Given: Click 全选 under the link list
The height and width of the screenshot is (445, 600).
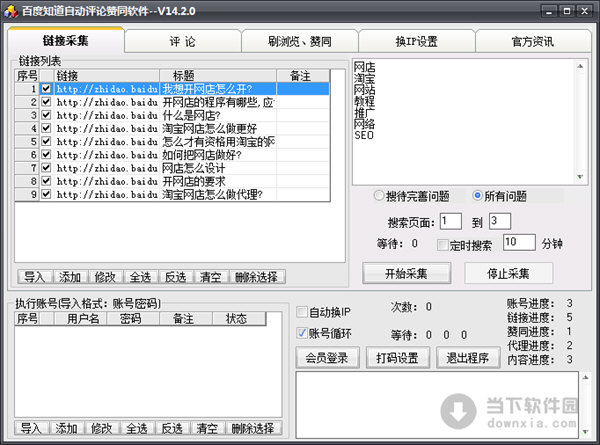Looking at the screenshot, I should tap(140, 277).
